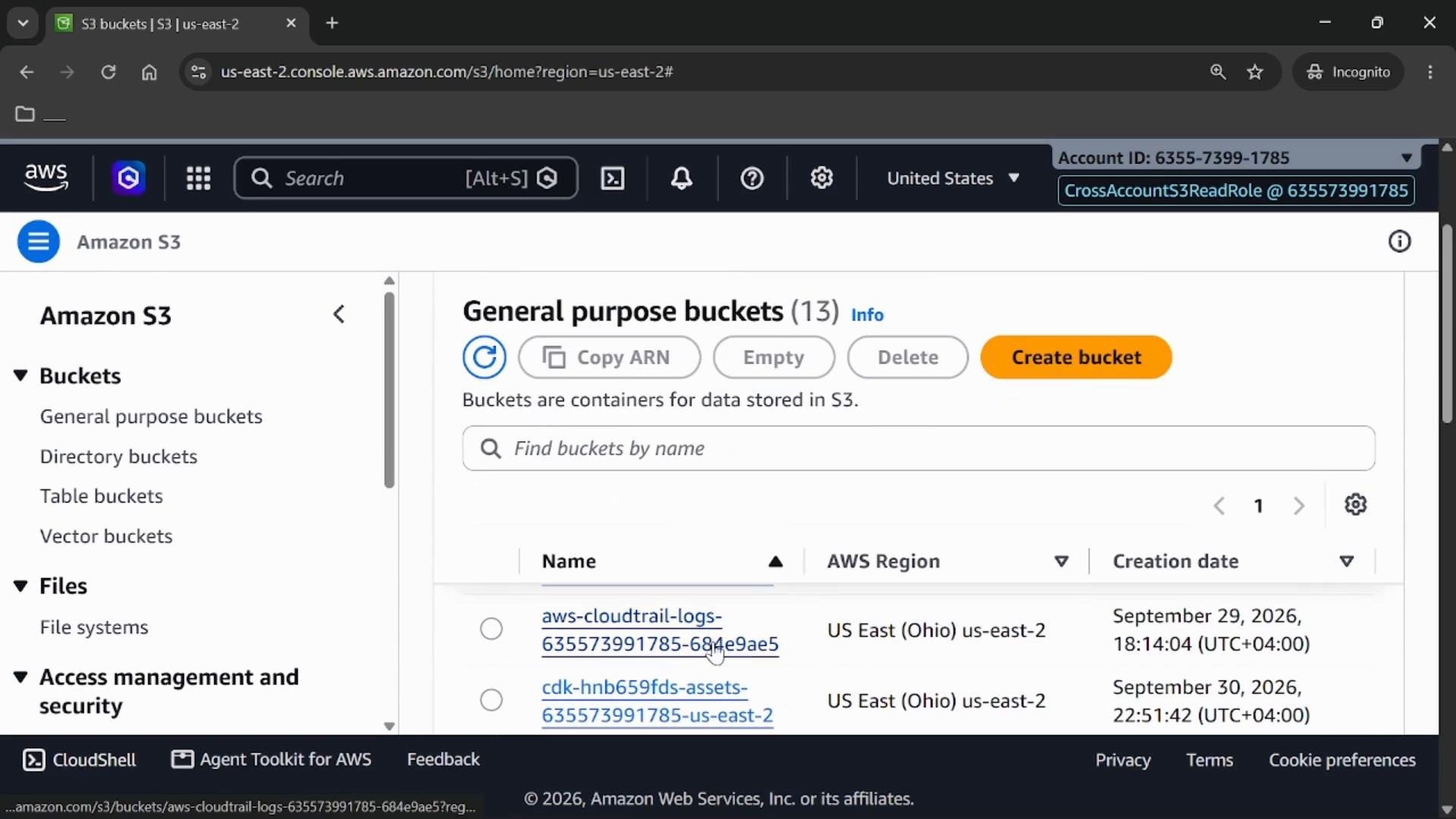Open the console settings gear in navbar
1456x819 pixels.
tap(822, 178)
